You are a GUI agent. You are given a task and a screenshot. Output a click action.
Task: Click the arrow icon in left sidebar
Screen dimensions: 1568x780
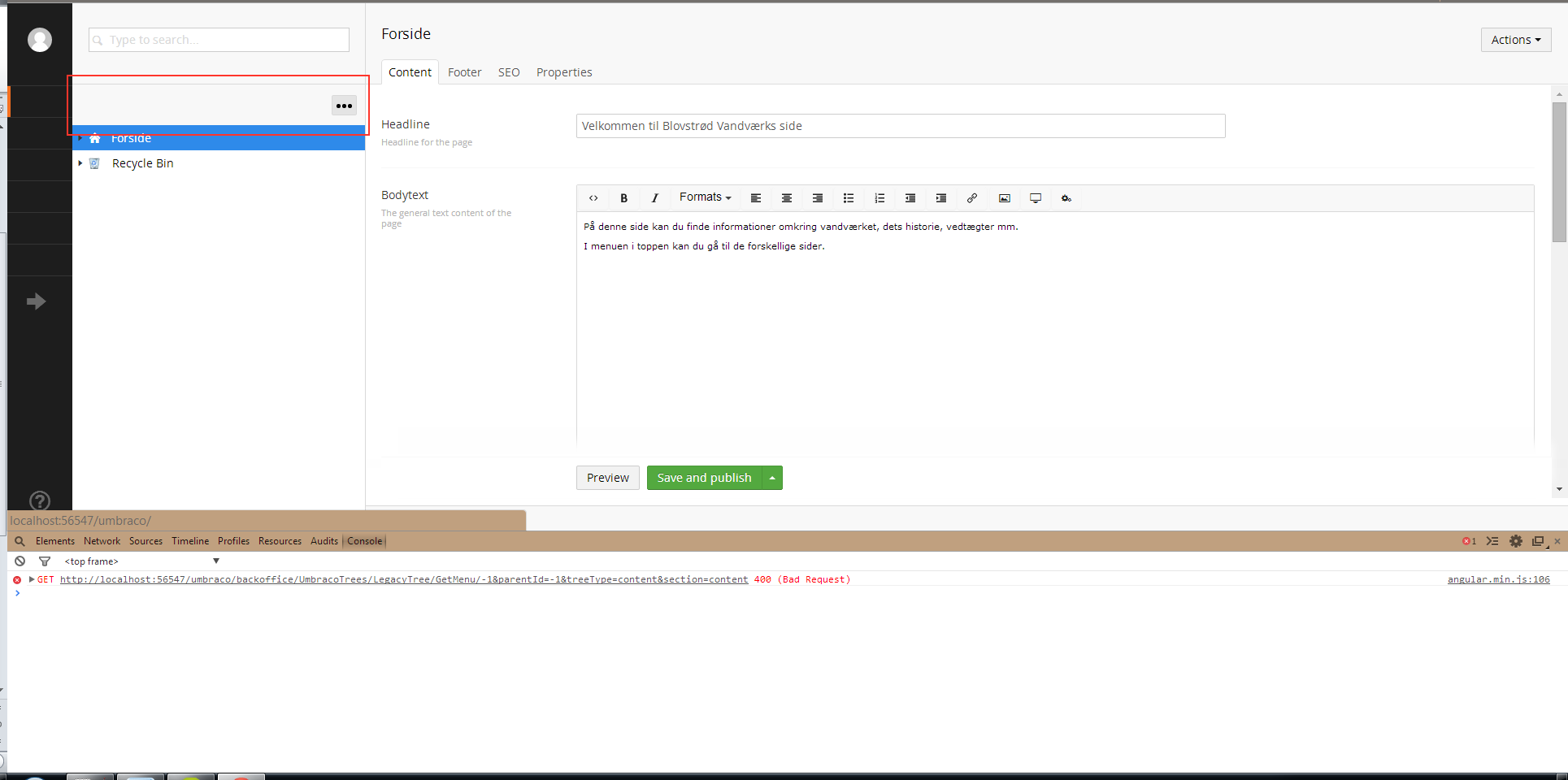tap(36, 301)
